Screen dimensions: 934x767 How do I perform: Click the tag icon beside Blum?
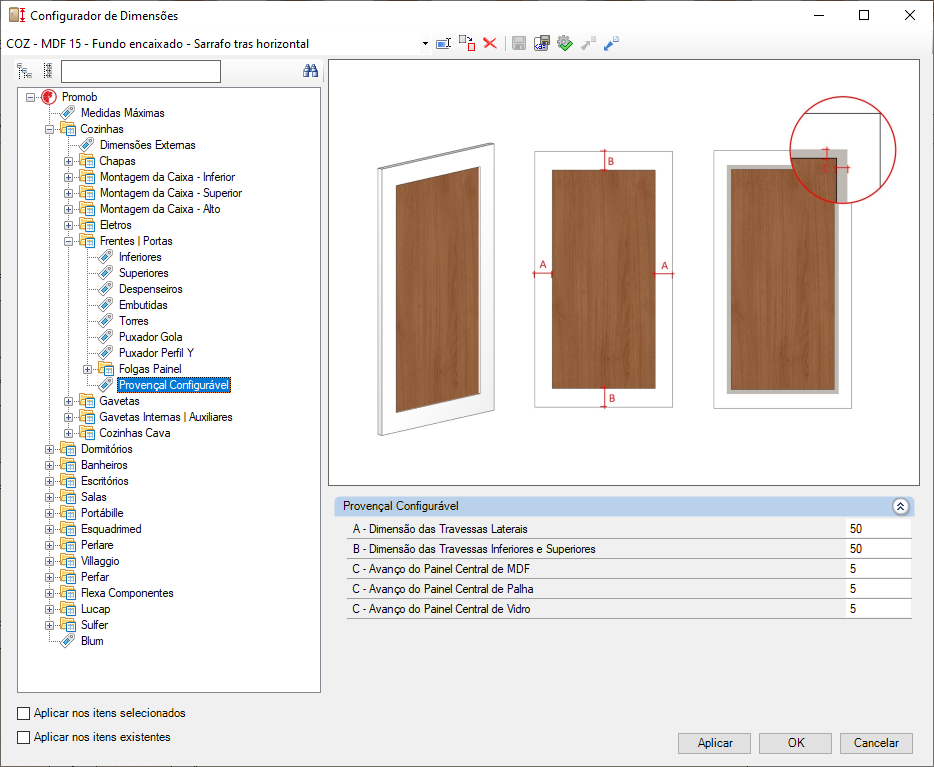click(68, 641)
